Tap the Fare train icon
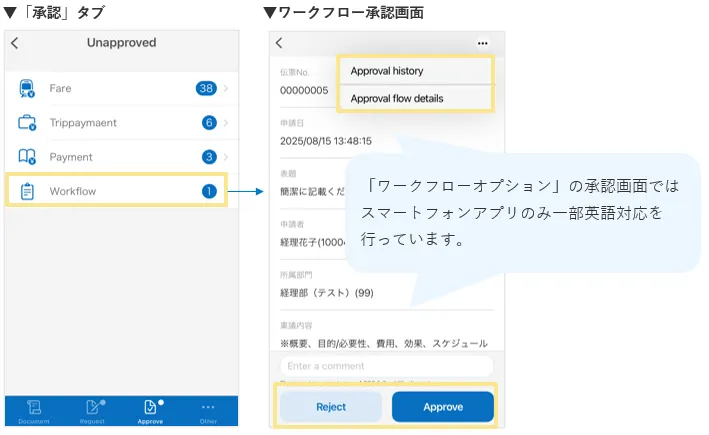 tap(27, 89)
